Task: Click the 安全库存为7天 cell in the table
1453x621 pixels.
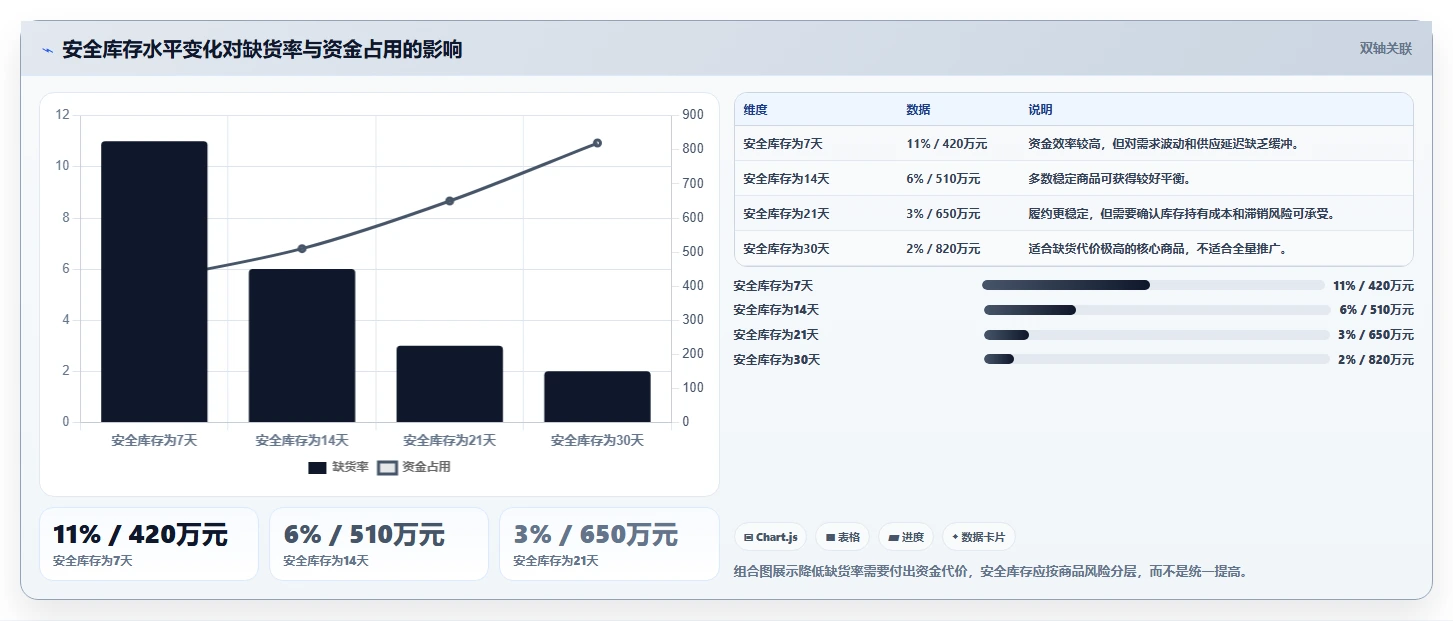Action: (x=783, y=144)
